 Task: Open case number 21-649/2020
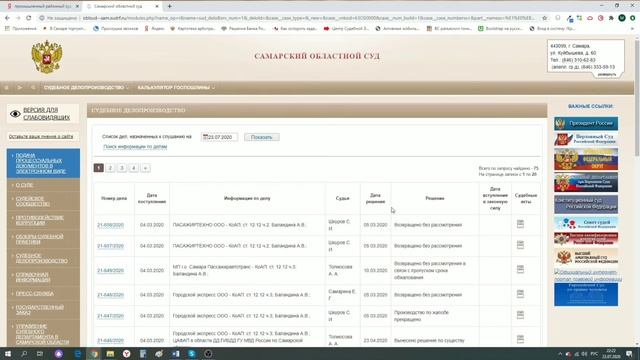pyautogui.click(x=110, y=271)
